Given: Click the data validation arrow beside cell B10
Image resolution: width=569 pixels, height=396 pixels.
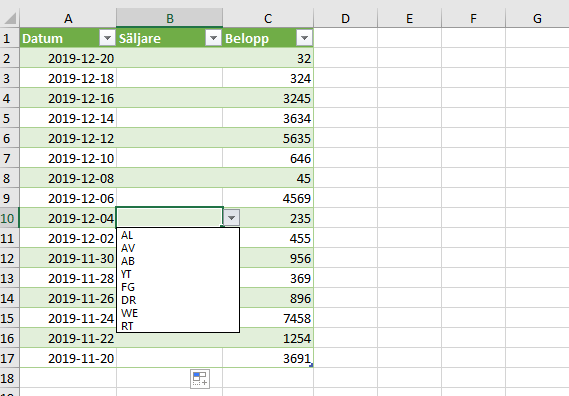Looking at the screenshot, I should pos(232,218).
